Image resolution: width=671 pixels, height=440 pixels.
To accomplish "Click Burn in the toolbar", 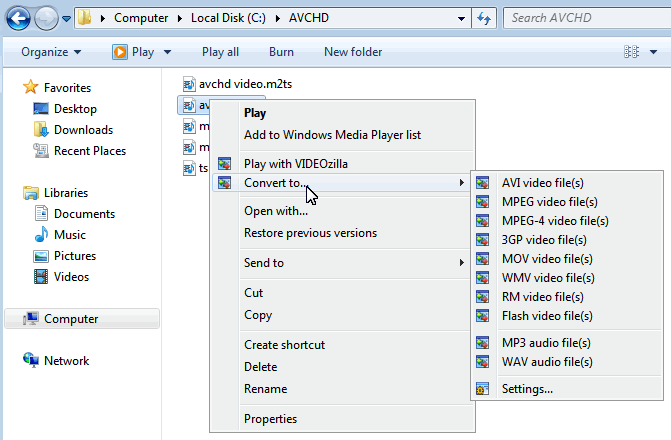I will pyautogui.click(x=281, y=52).
